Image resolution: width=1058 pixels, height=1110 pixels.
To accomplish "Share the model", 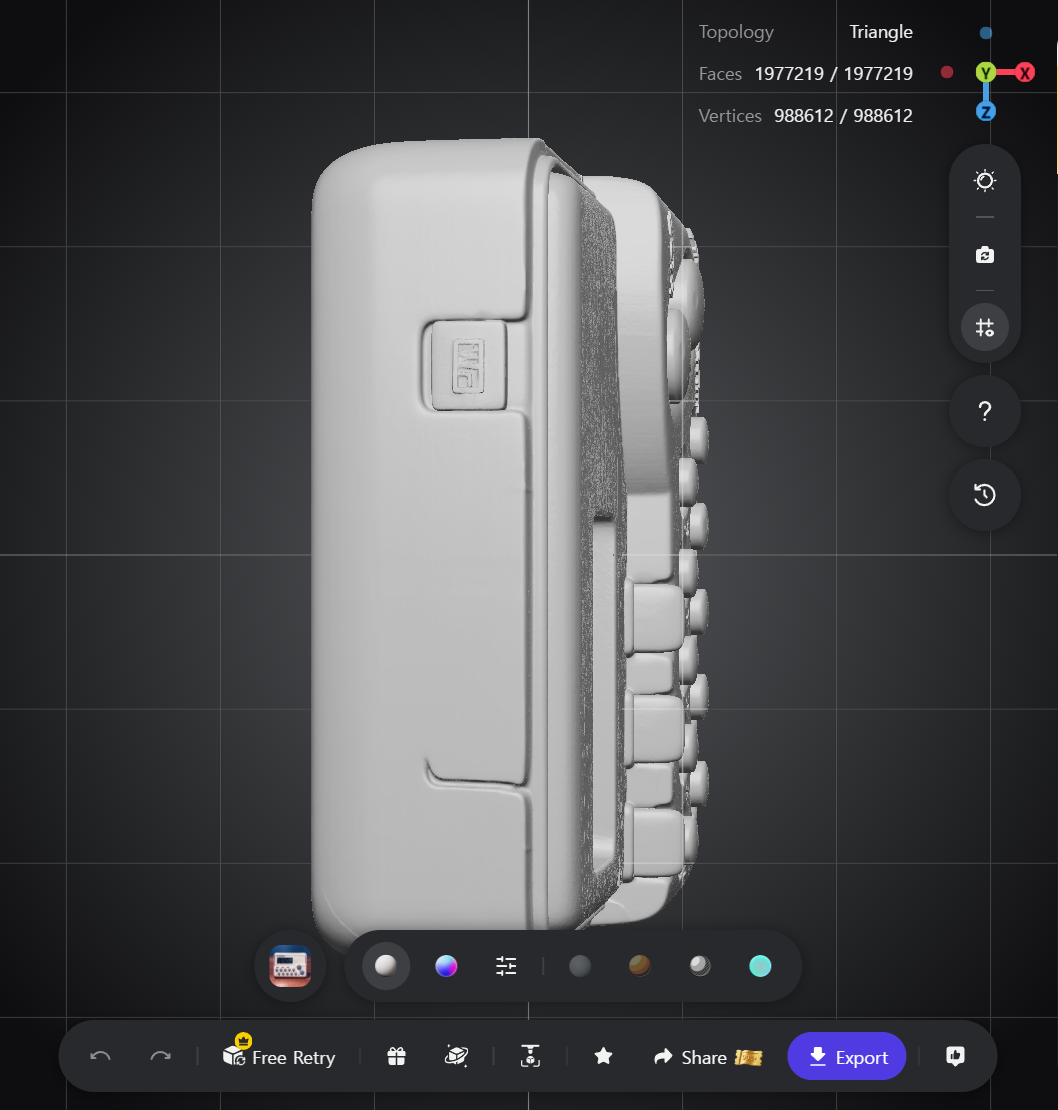I will click(x=708, y=1057).
